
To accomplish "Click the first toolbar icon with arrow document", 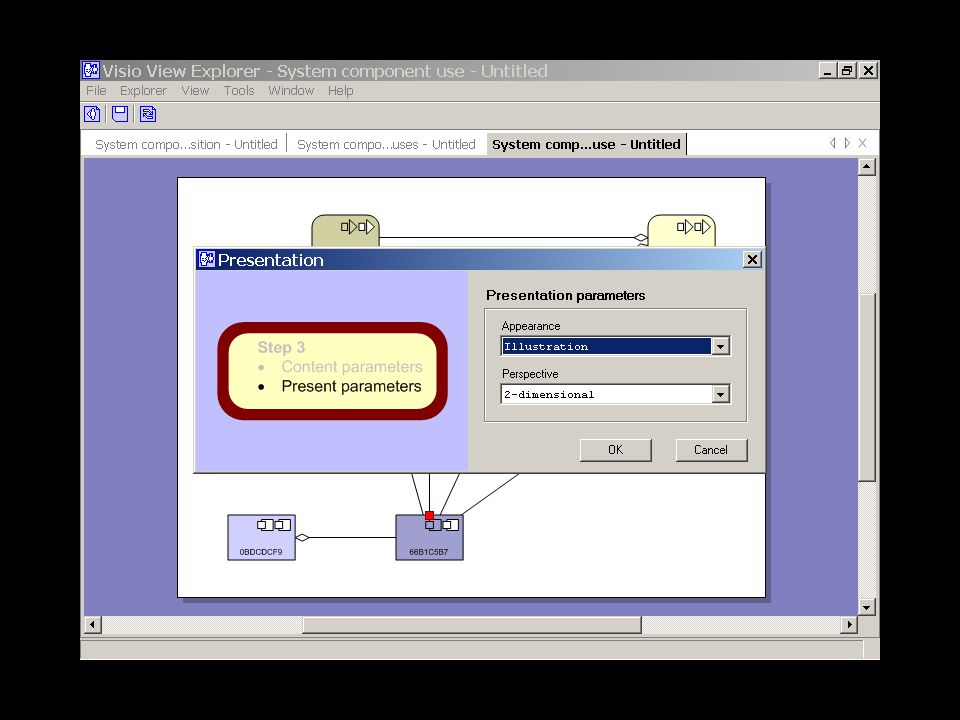I will tap(92, 114).
